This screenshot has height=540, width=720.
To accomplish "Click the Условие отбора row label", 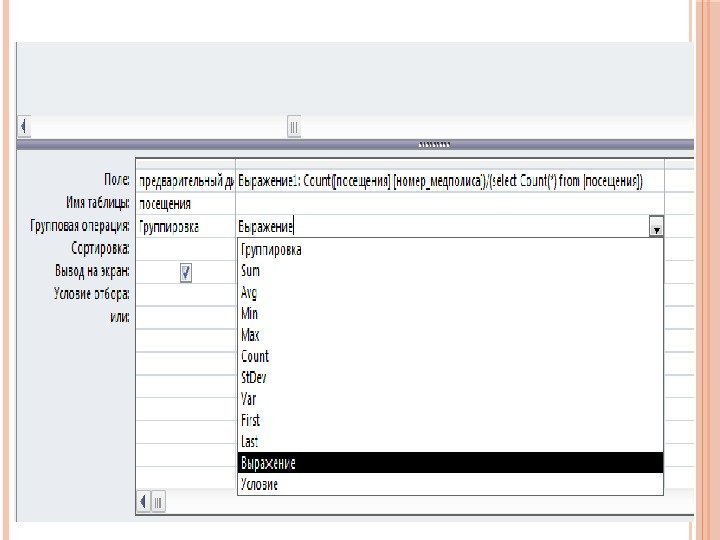I will [x=92, y=294].
